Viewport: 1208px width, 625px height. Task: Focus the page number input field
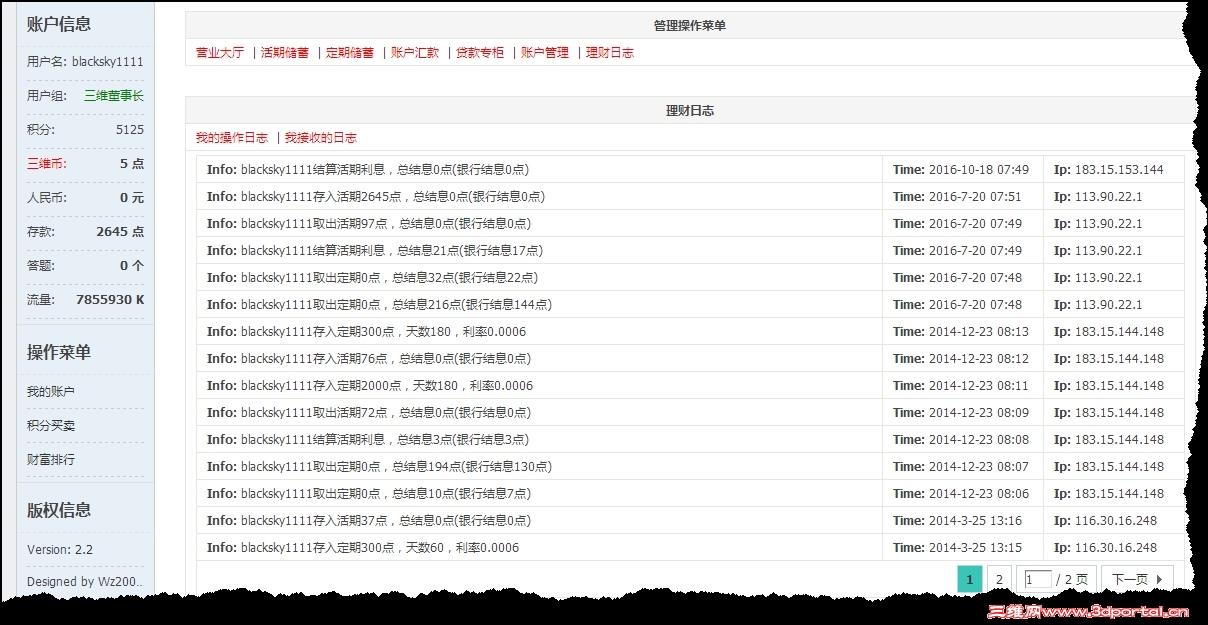coord(1038,579)
